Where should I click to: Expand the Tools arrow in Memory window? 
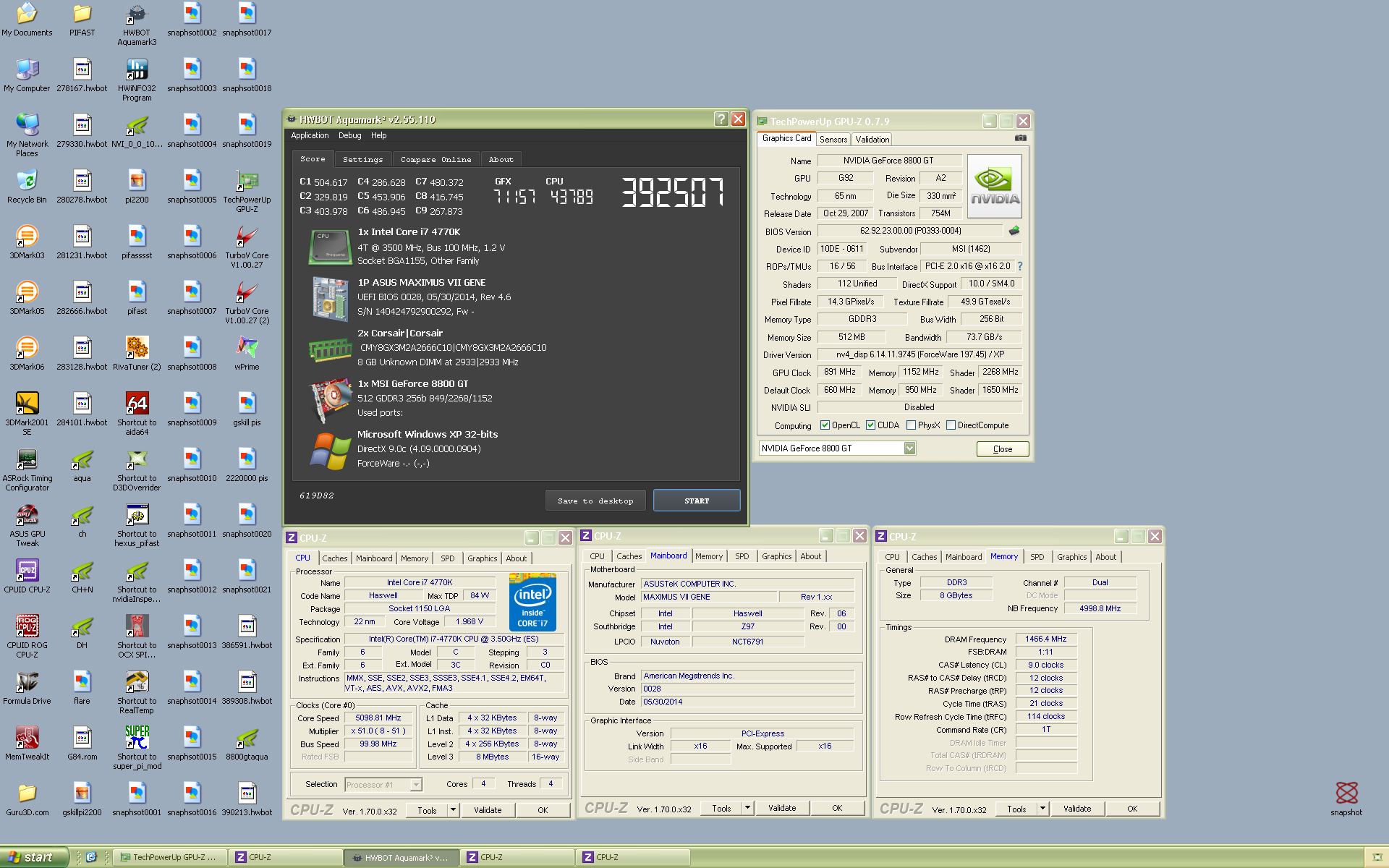tap(1043, 808)
